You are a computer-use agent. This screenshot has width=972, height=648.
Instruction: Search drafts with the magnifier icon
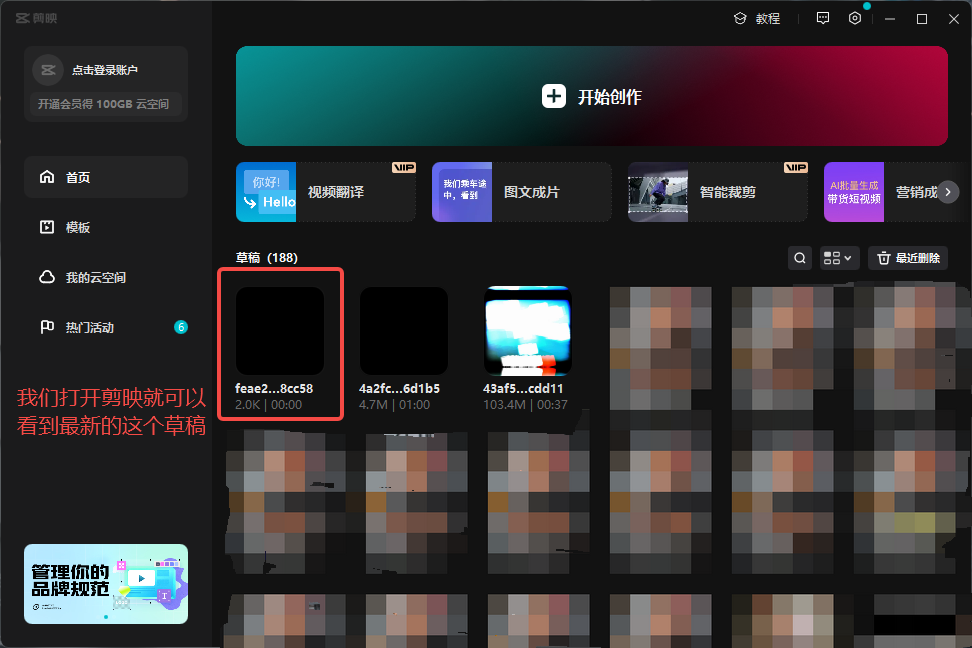tap(800, 258)
